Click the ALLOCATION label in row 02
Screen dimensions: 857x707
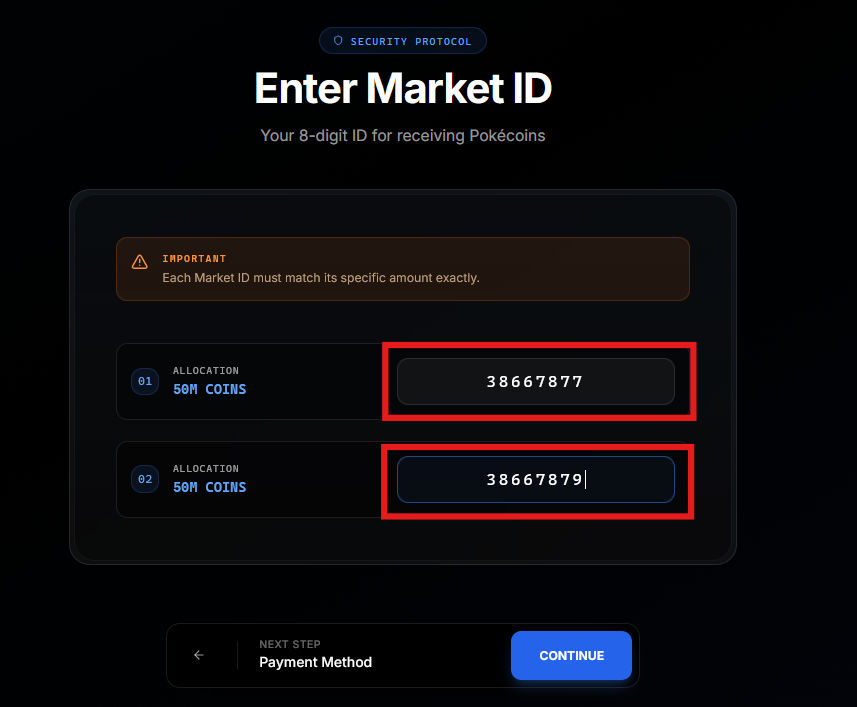pos(206,469)
